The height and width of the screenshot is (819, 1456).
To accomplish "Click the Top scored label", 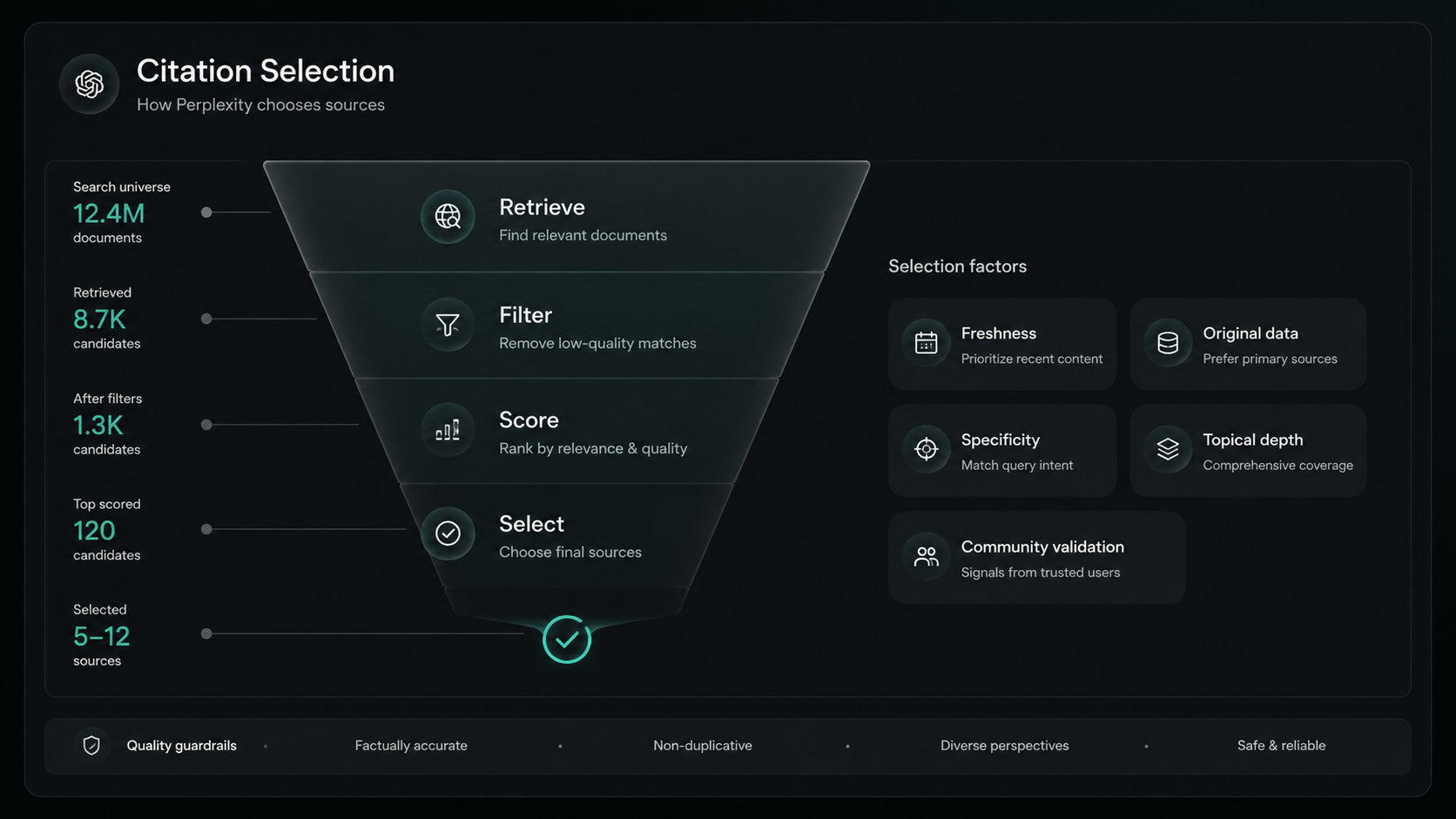I will click(x=106, y=504).
